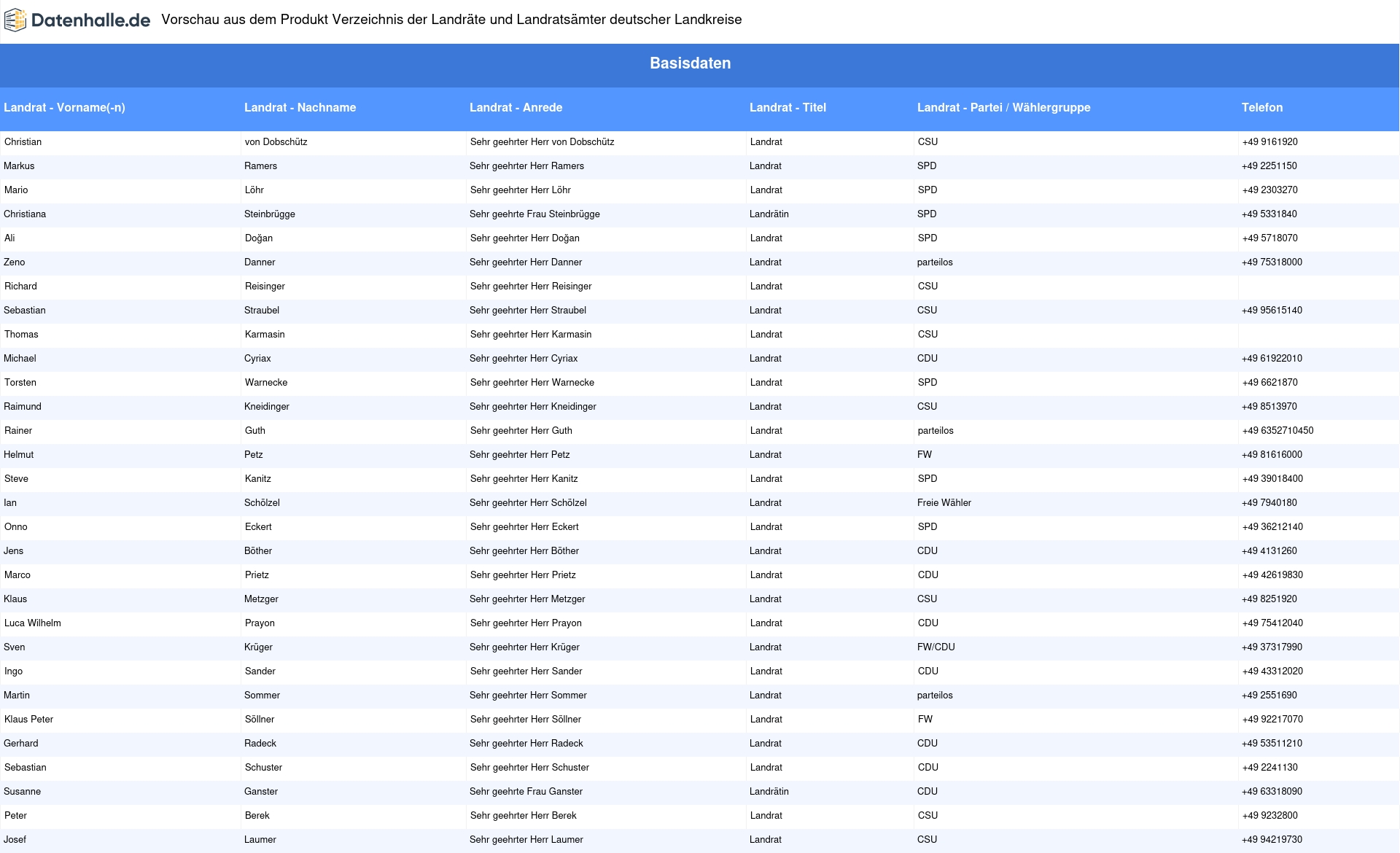Click the Datenhalle.de logo

(x=77, y=20)
